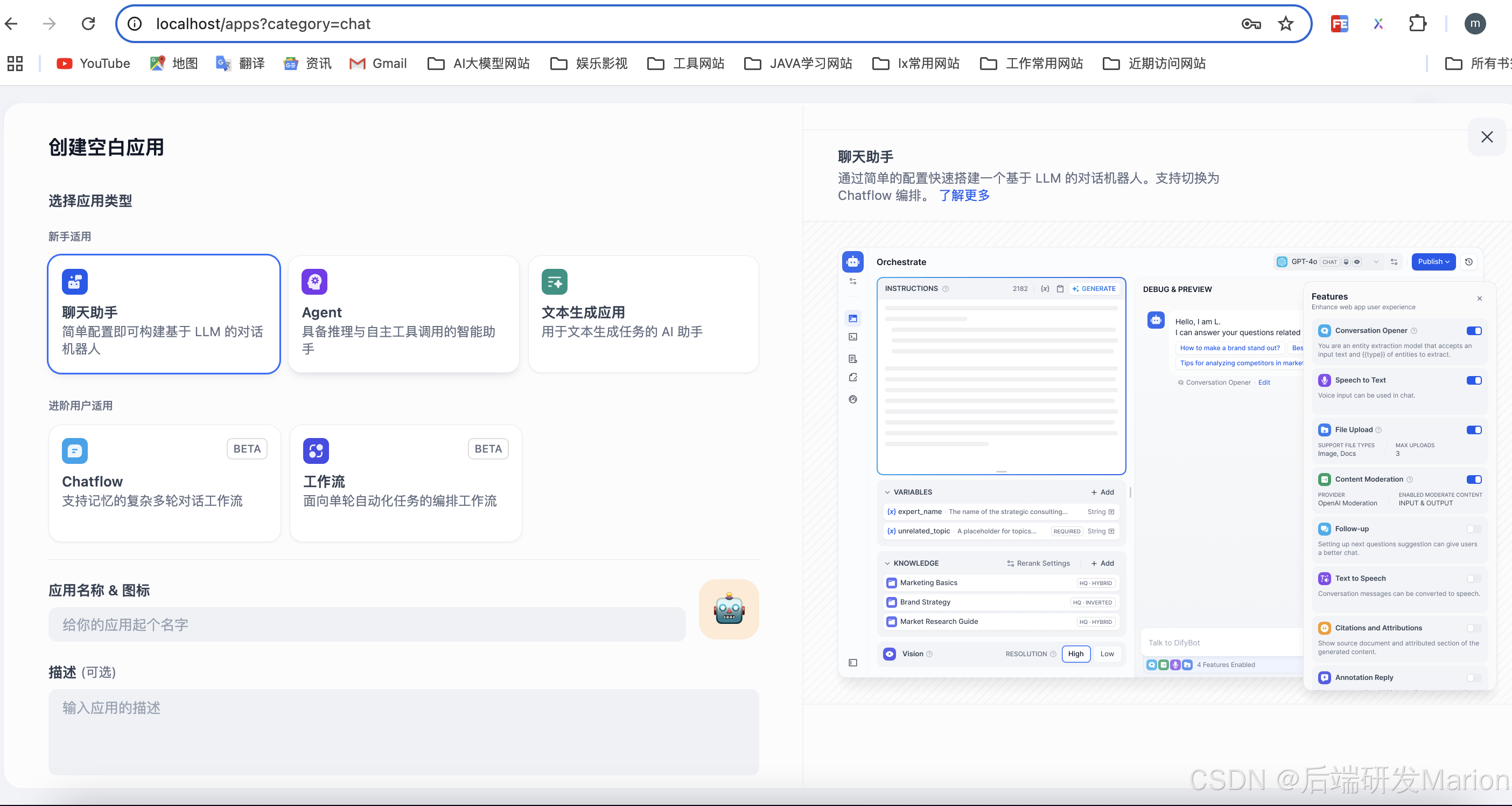
Task: Toggle the Conversation Opener switch
Action: pos(1473,331)
